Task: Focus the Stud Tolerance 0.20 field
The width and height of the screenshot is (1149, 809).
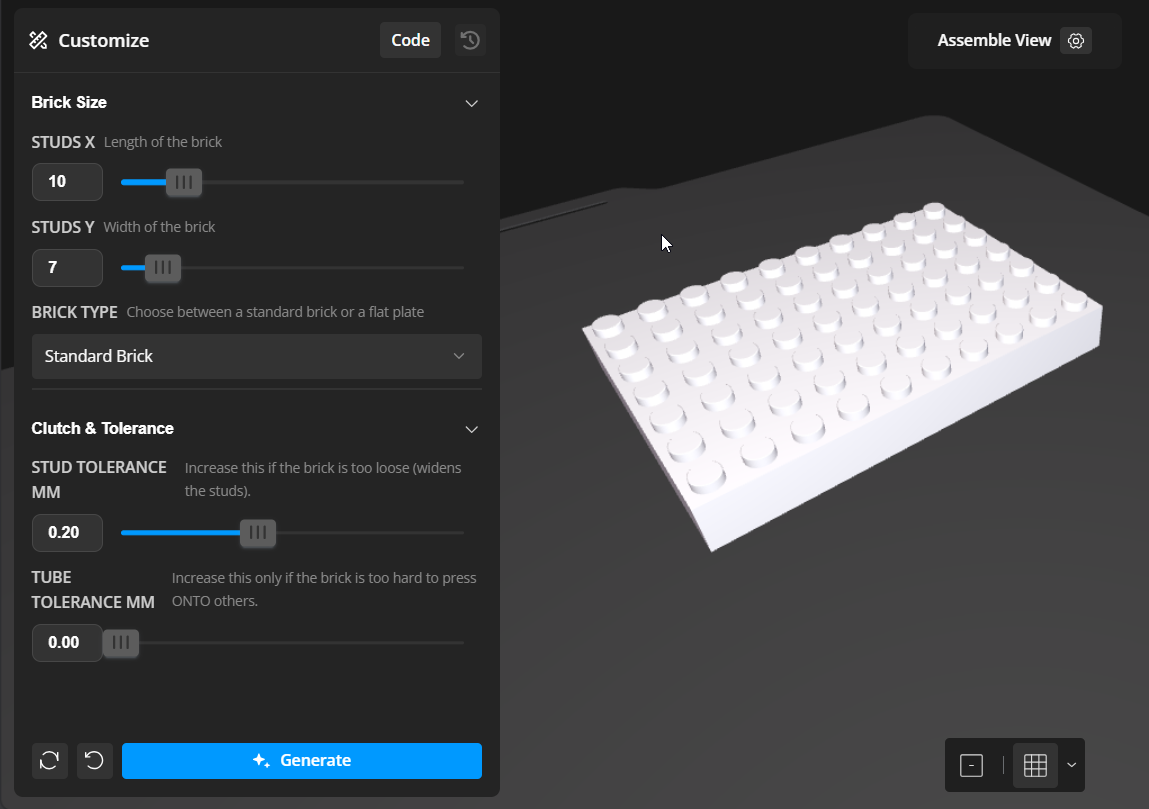Action: (x=67, y=533)
